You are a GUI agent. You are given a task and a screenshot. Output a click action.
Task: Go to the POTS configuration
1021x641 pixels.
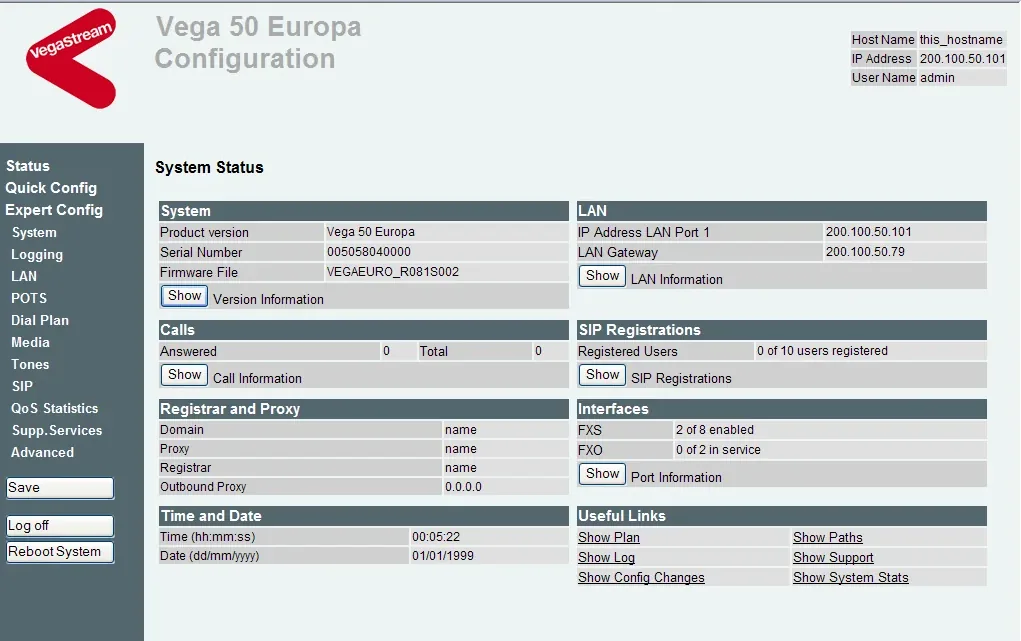(x=29, y=298)
